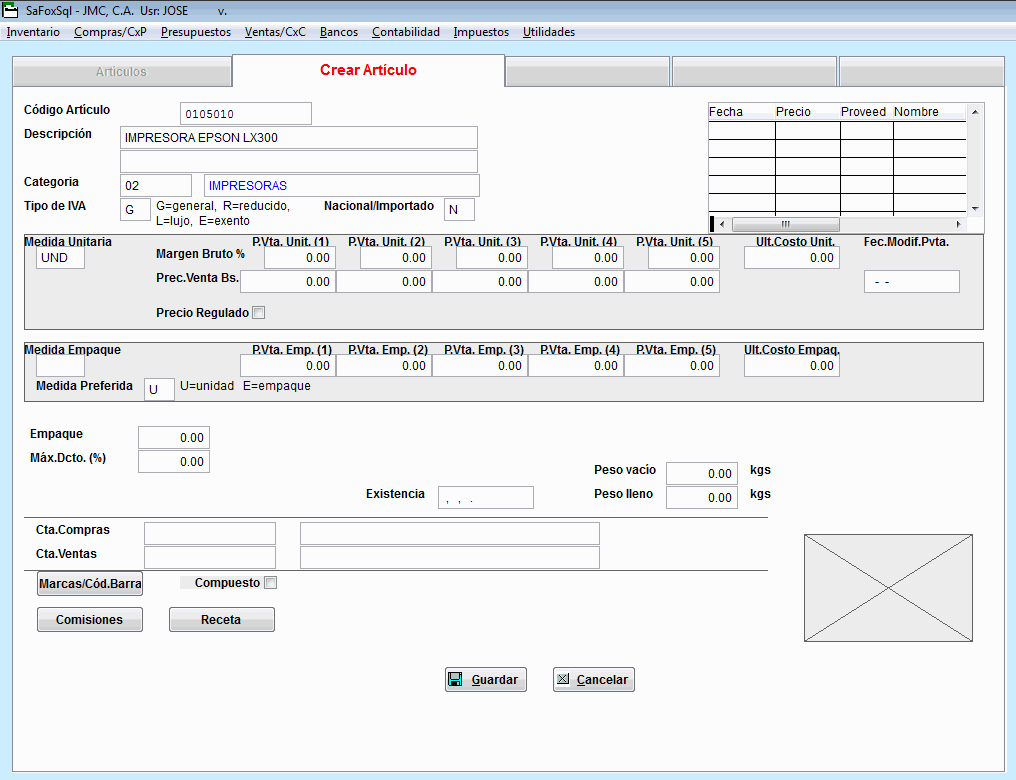Enable the Precio Regulado checkbox
The image size is (1016, 780).
pos(259,313)
